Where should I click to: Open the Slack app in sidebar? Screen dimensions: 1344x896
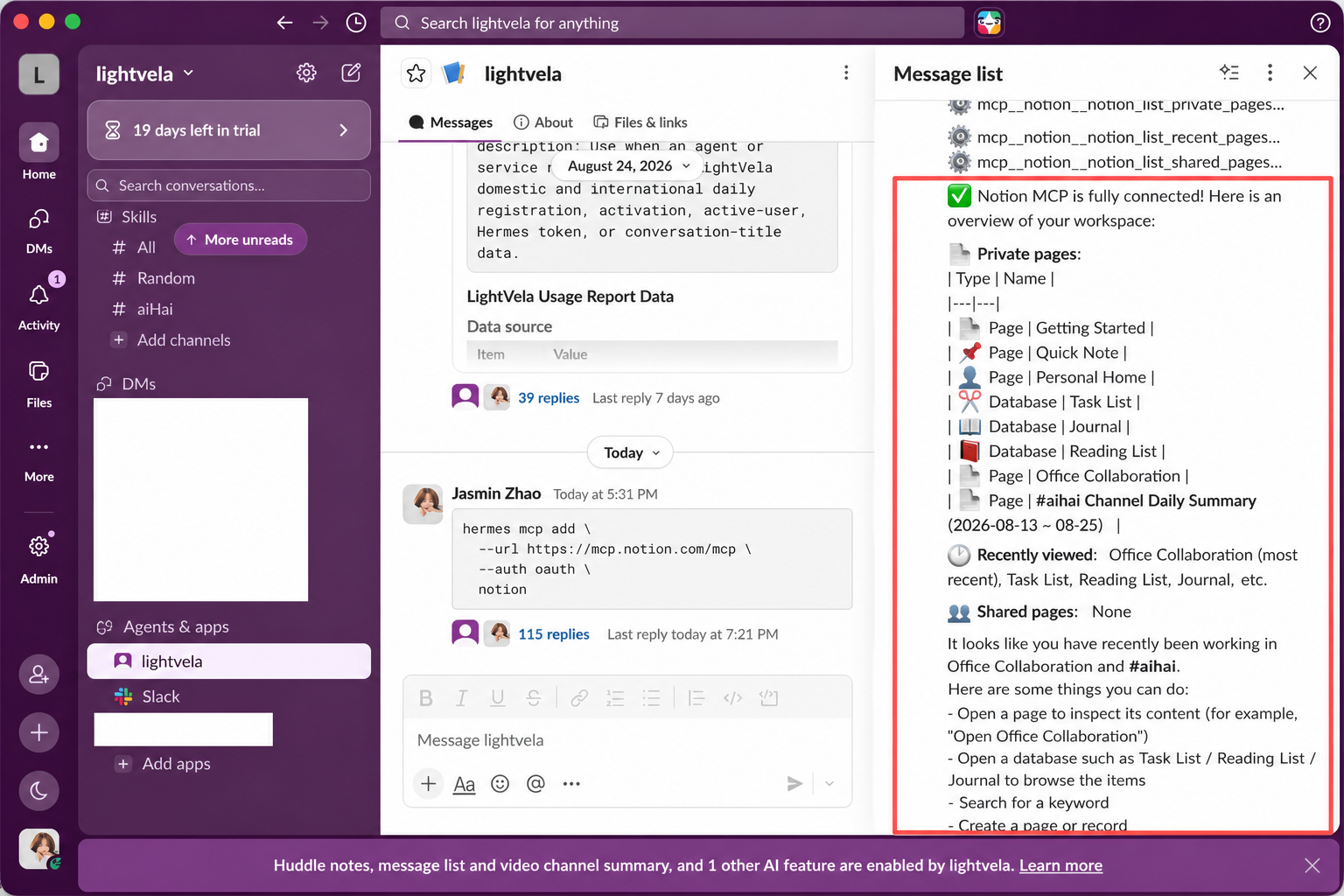229,696
